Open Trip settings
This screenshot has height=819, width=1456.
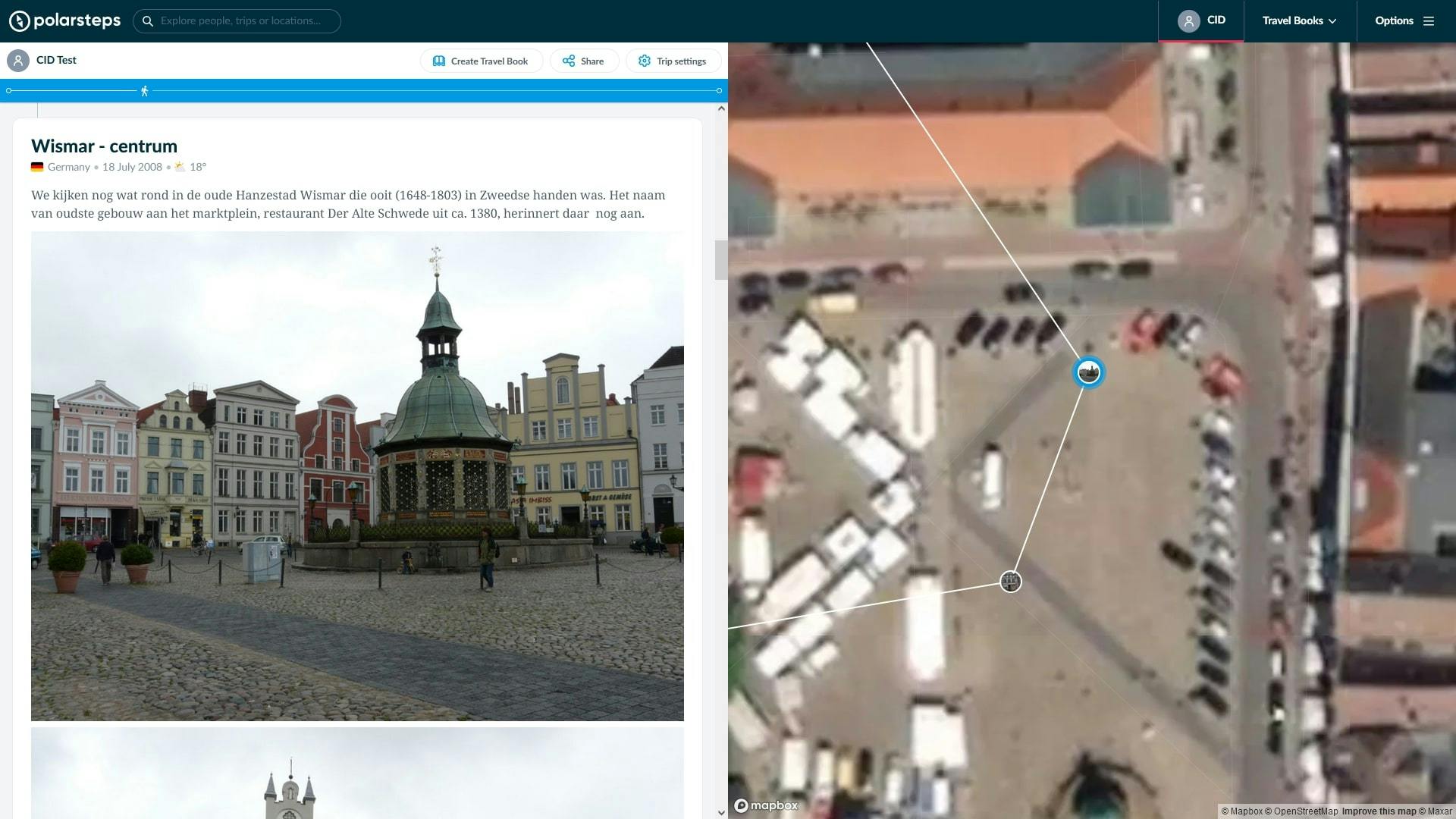click(673, 61)
